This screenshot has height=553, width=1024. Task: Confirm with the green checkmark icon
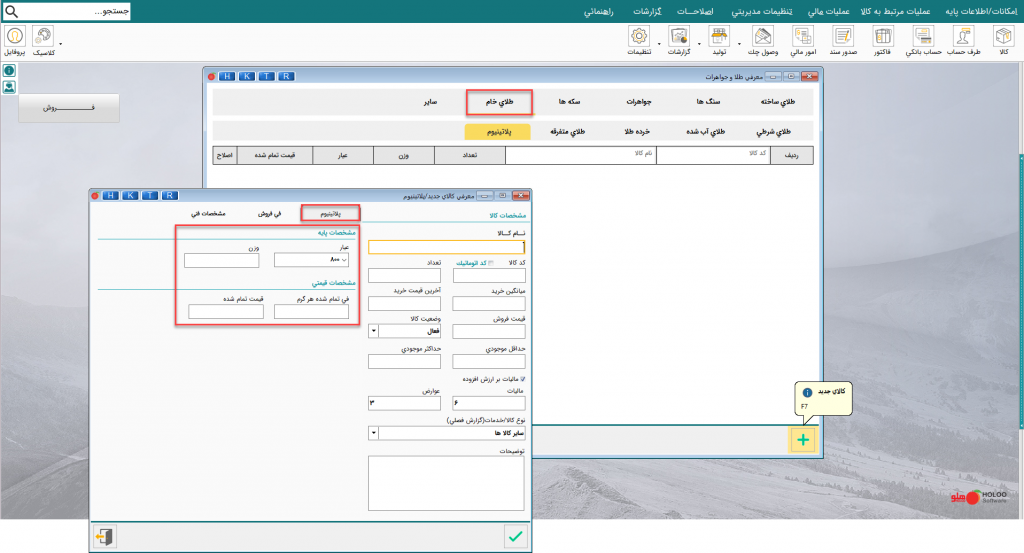point(515,537)
